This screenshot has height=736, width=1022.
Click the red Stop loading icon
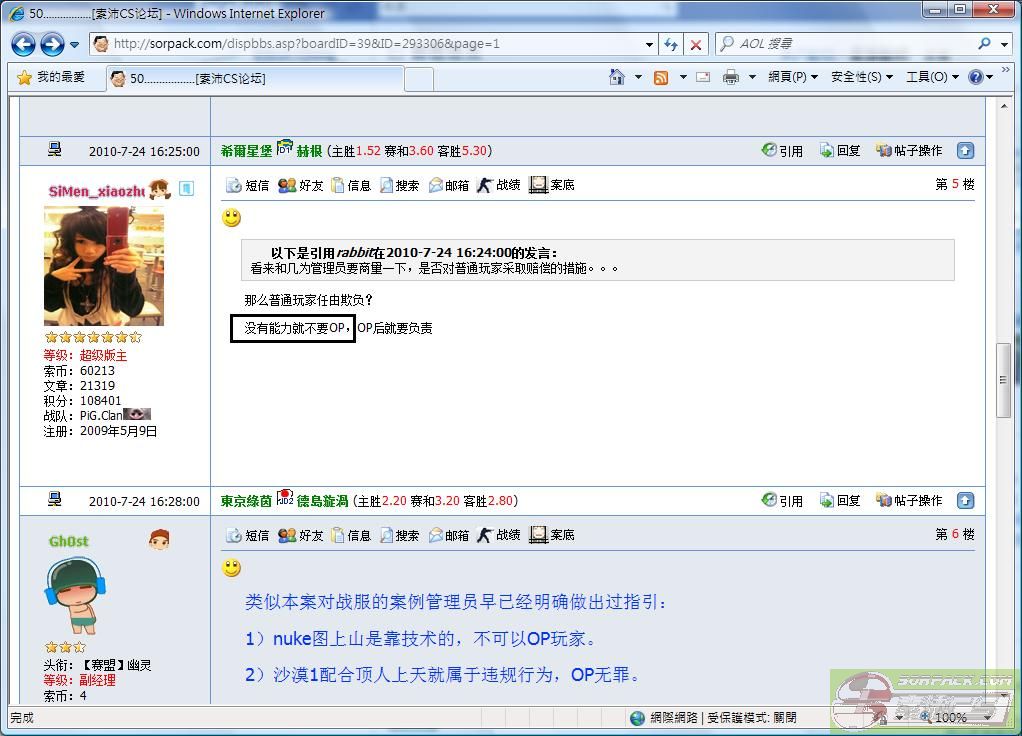pos(696,44)
